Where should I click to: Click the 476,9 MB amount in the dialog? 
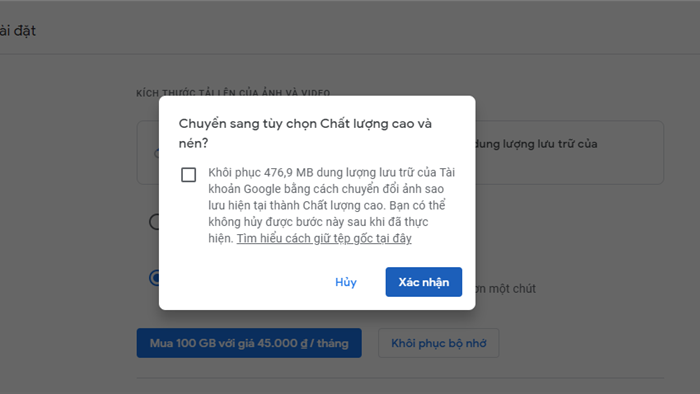(288, 172)
